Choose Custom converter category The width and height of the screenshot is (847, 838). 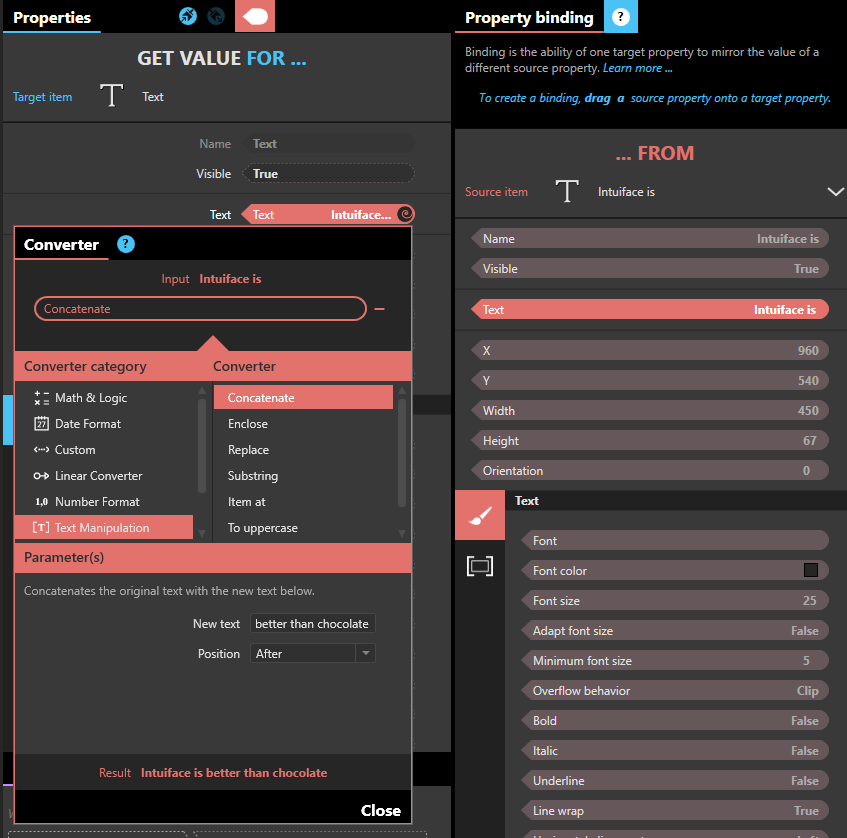104,450
